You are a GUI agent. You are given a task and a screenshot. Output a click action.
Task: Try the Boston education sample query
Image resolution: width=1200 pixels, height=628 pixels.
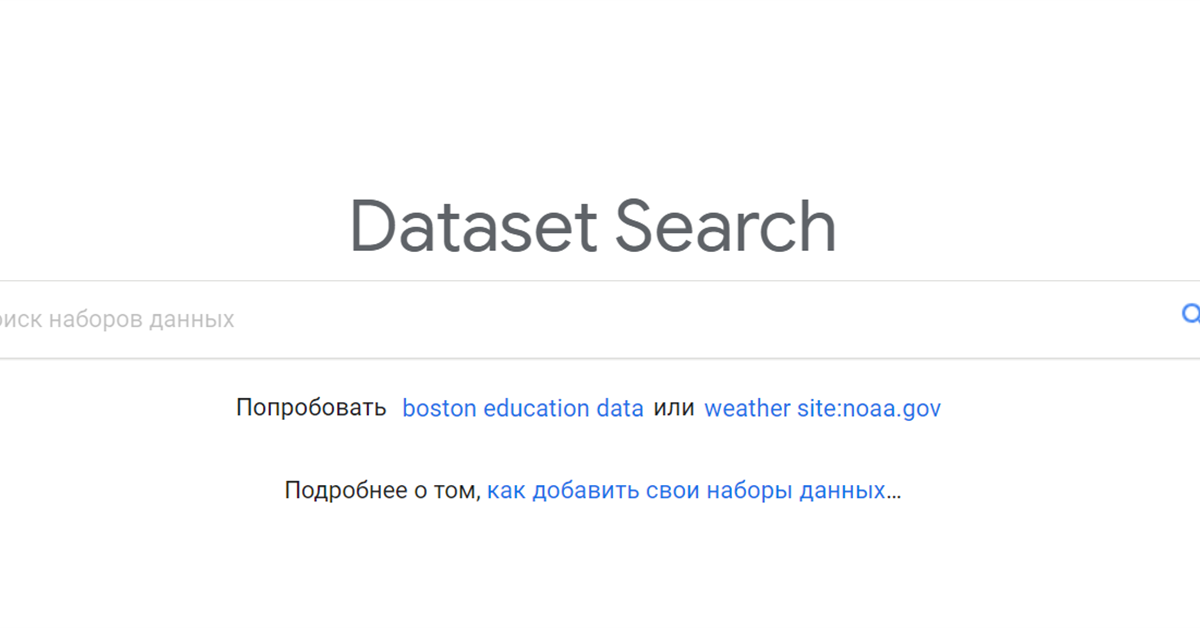[522, 408]
